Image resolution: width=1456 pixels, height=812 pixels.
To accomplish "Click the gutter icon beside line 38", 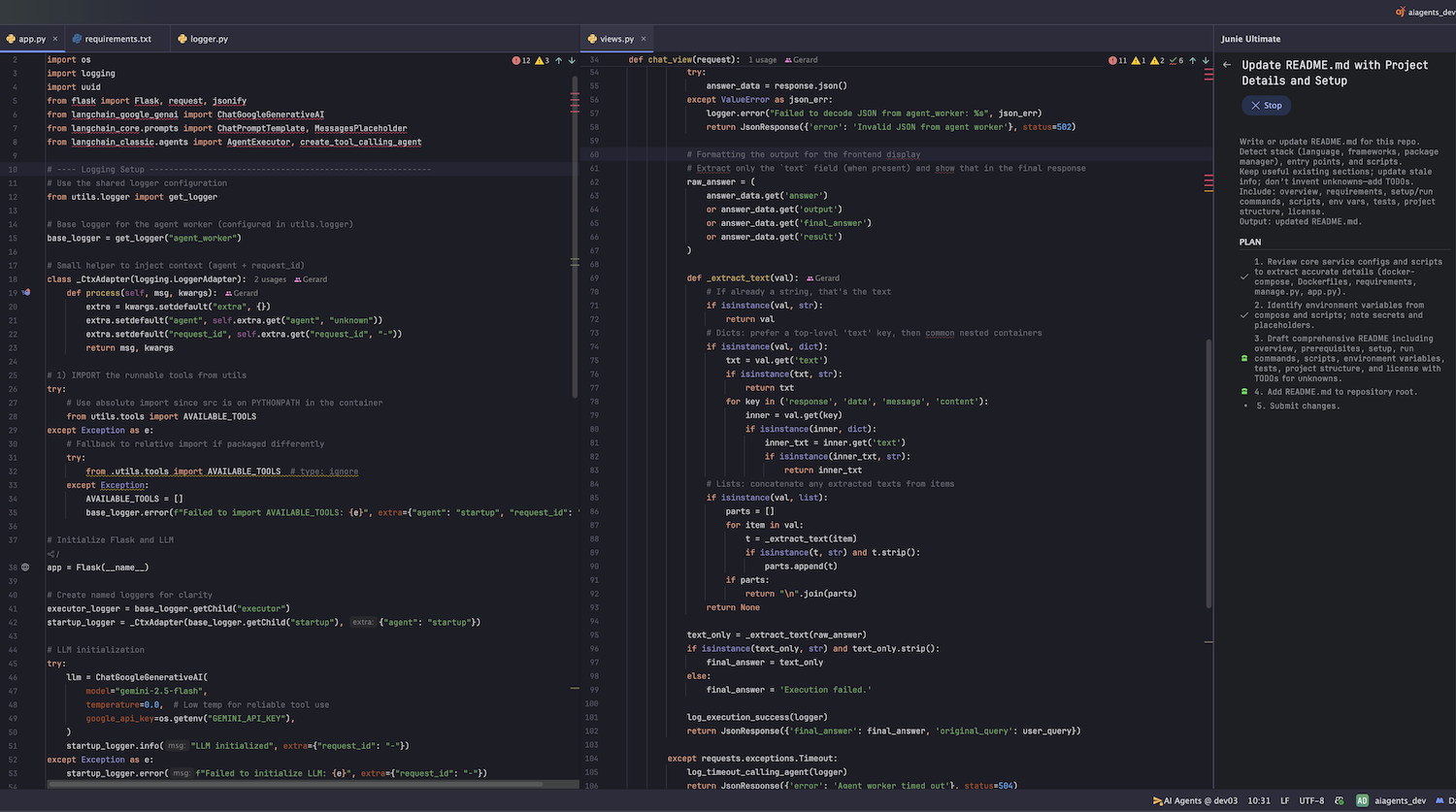I will [x=26, y=567].
